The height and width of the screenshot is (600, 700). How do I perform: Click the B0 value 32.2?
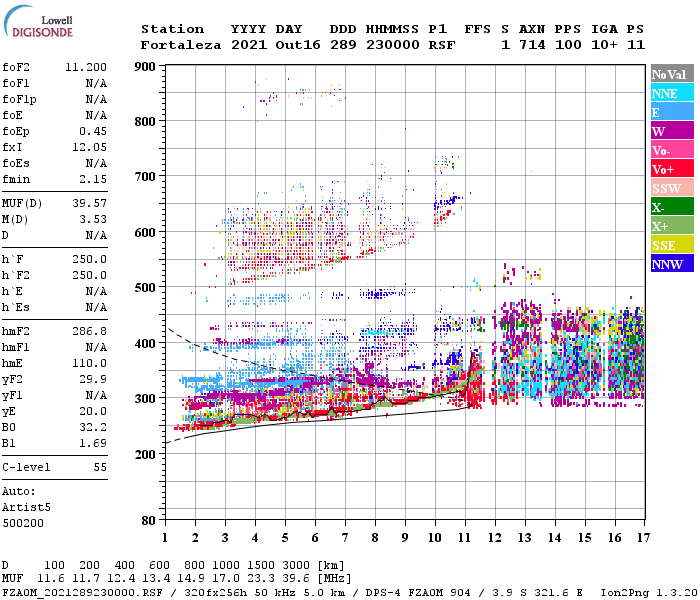click(x=93, y=427)
